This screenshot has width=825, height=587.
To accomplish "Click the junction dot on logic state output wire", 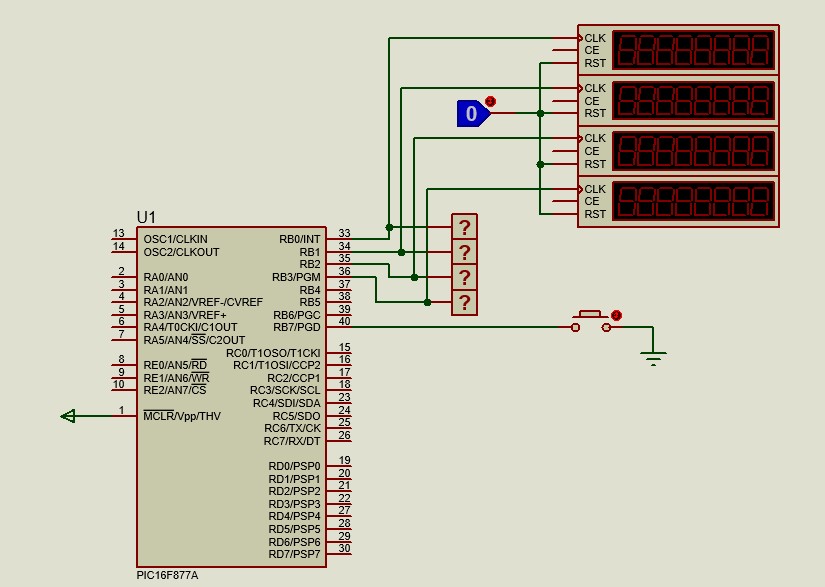I will pyautogui.click(x=540, y=114).
